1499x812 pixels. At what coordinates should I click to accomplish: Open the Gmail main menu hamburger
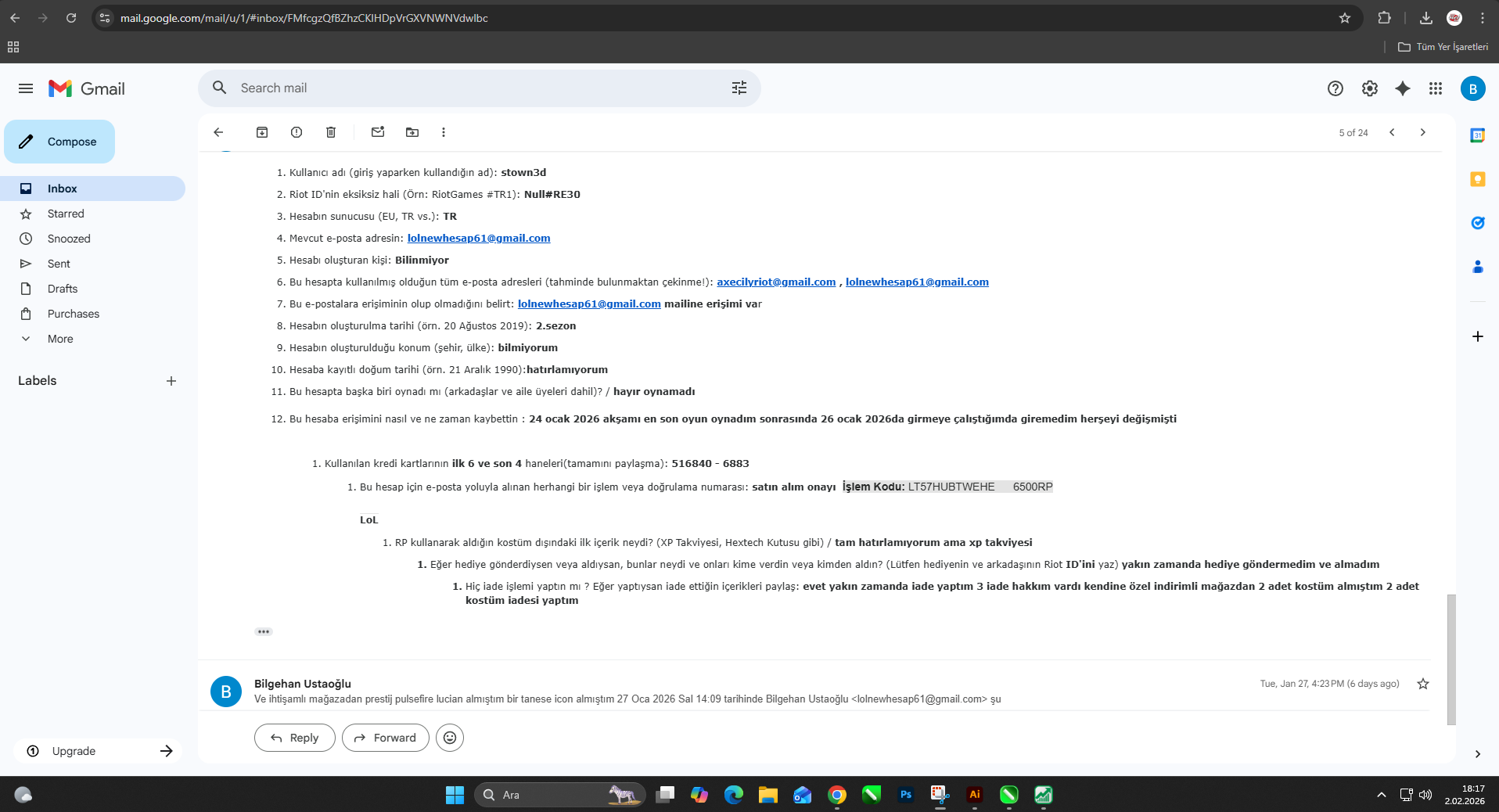26,88
